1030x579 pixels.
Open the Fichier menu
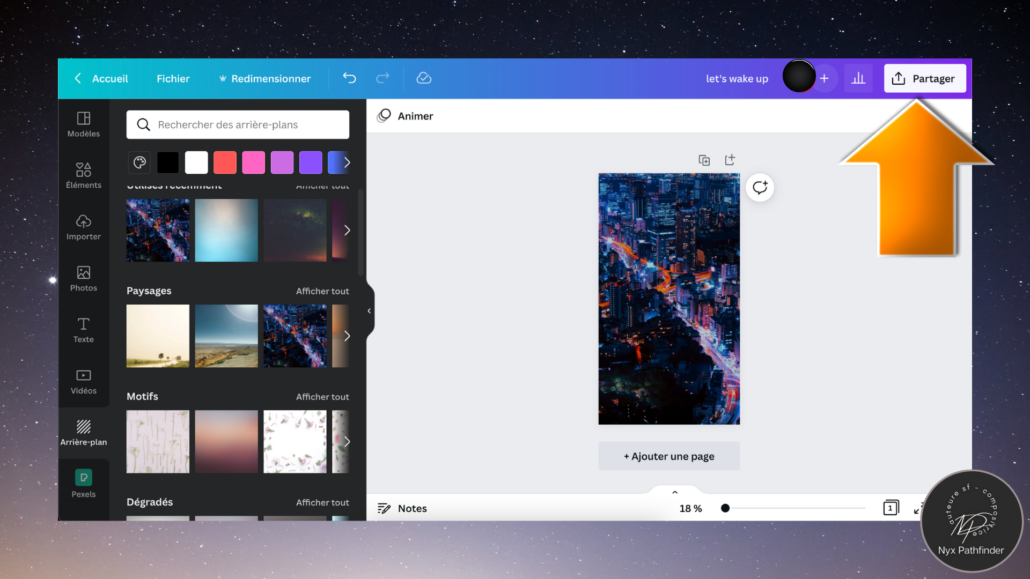173,78
